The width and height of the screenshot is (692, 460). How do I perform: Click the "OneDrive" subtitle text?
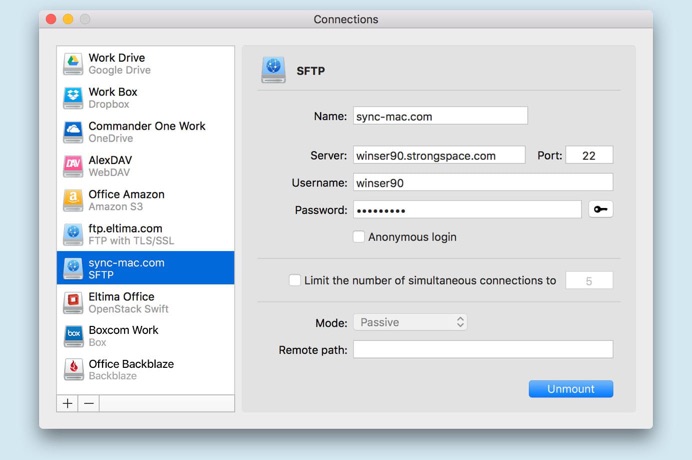point(111,138)
